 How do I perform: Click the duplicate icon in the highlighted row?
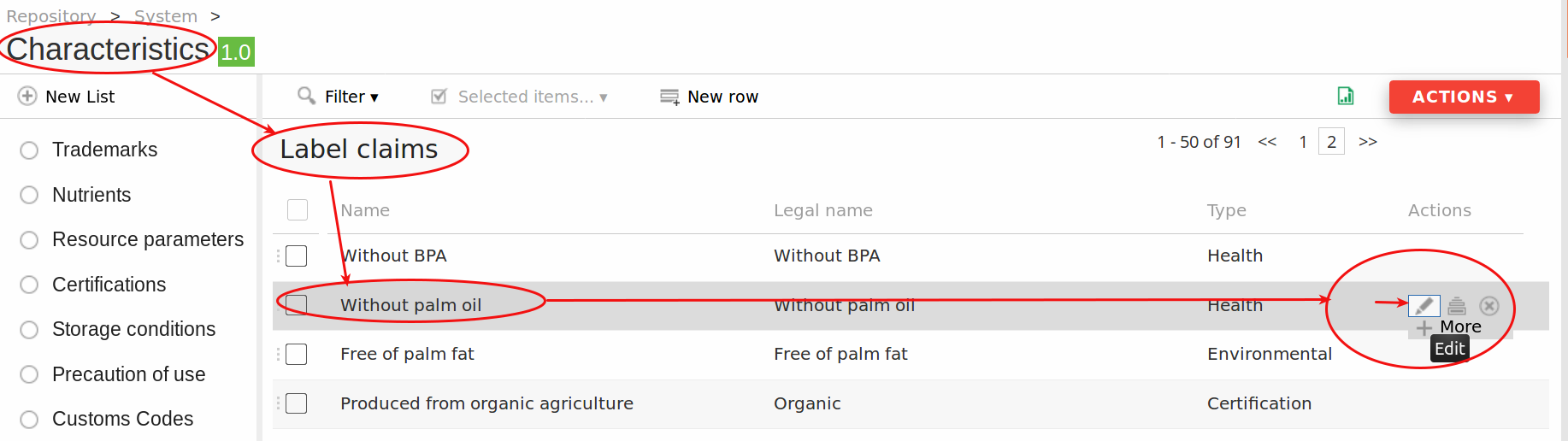(1457, 305)
